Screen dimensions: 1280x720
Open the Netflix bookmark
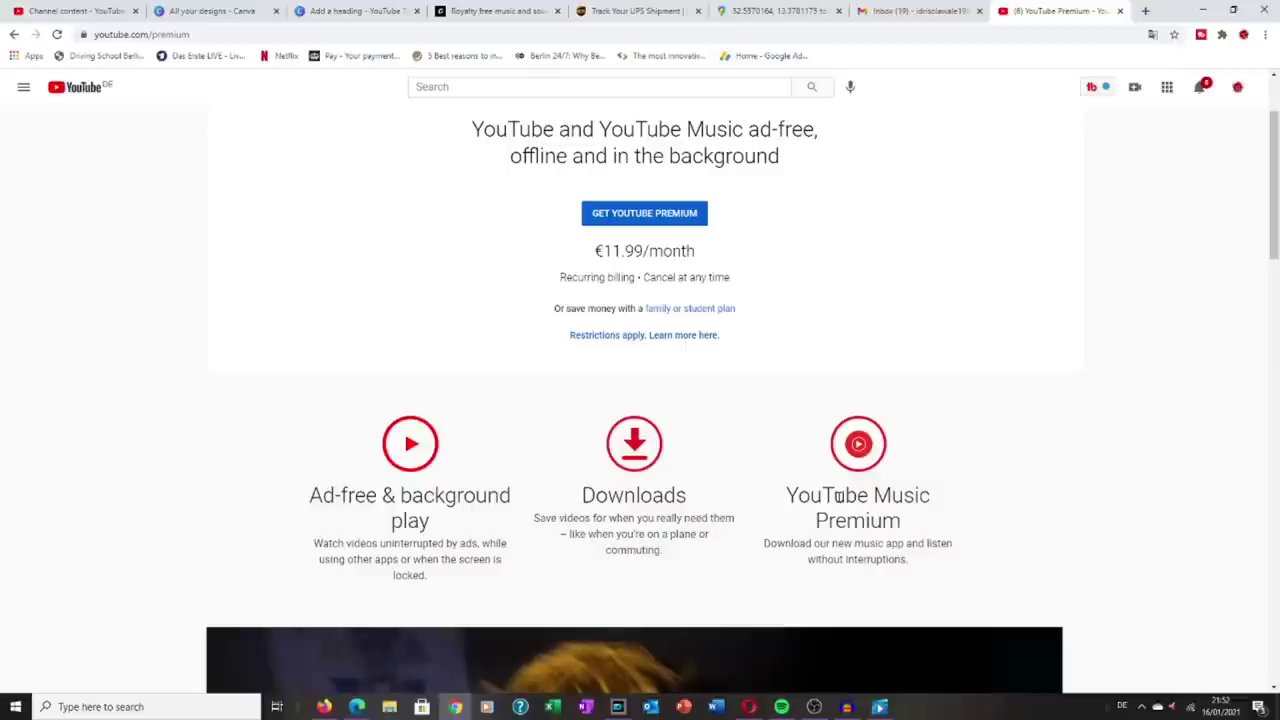pyautogui.click(x=280, y=56)
